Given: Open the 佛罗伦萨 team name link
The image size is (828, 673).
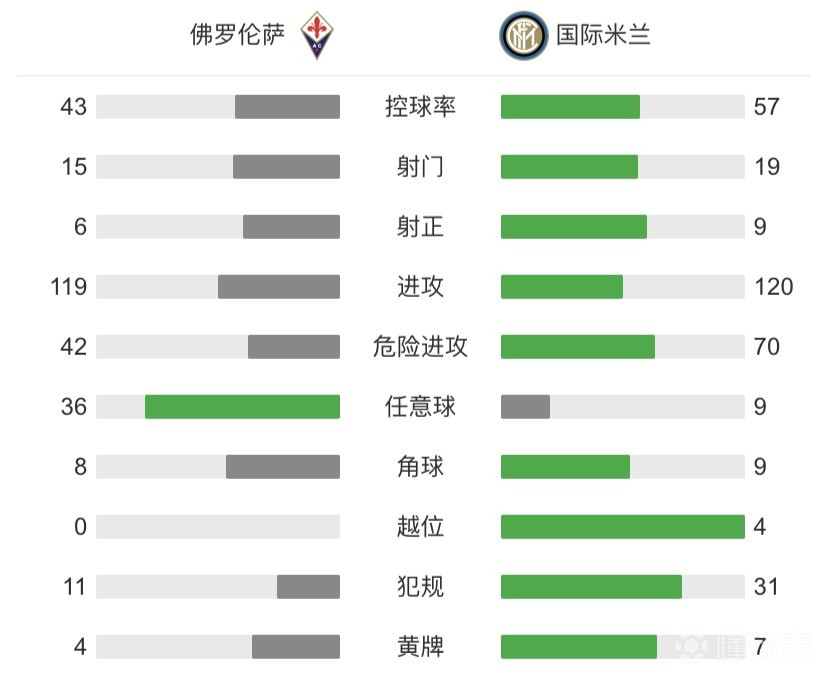Looking at the screenshot, I should (x=238, y=36).
